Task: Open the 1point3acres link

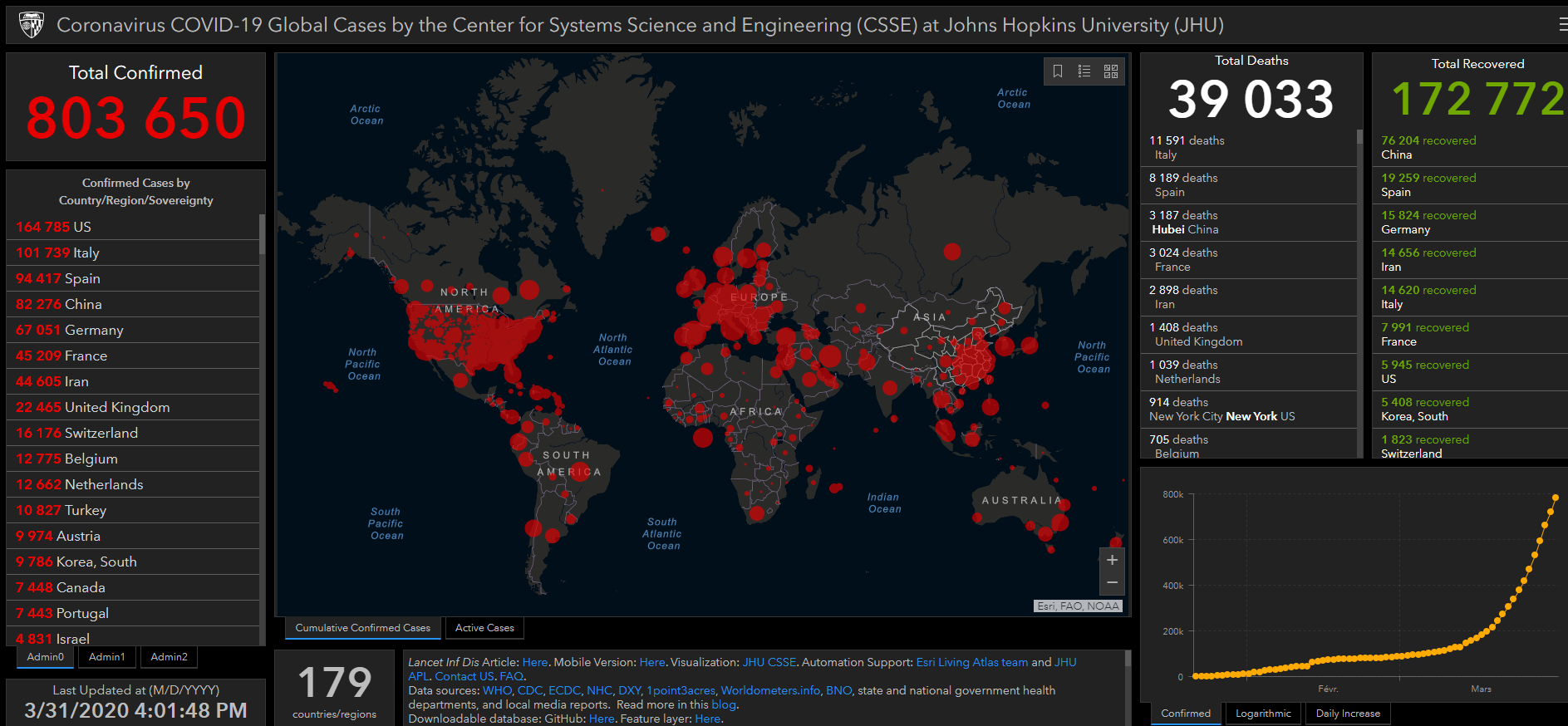Action: 681,690
